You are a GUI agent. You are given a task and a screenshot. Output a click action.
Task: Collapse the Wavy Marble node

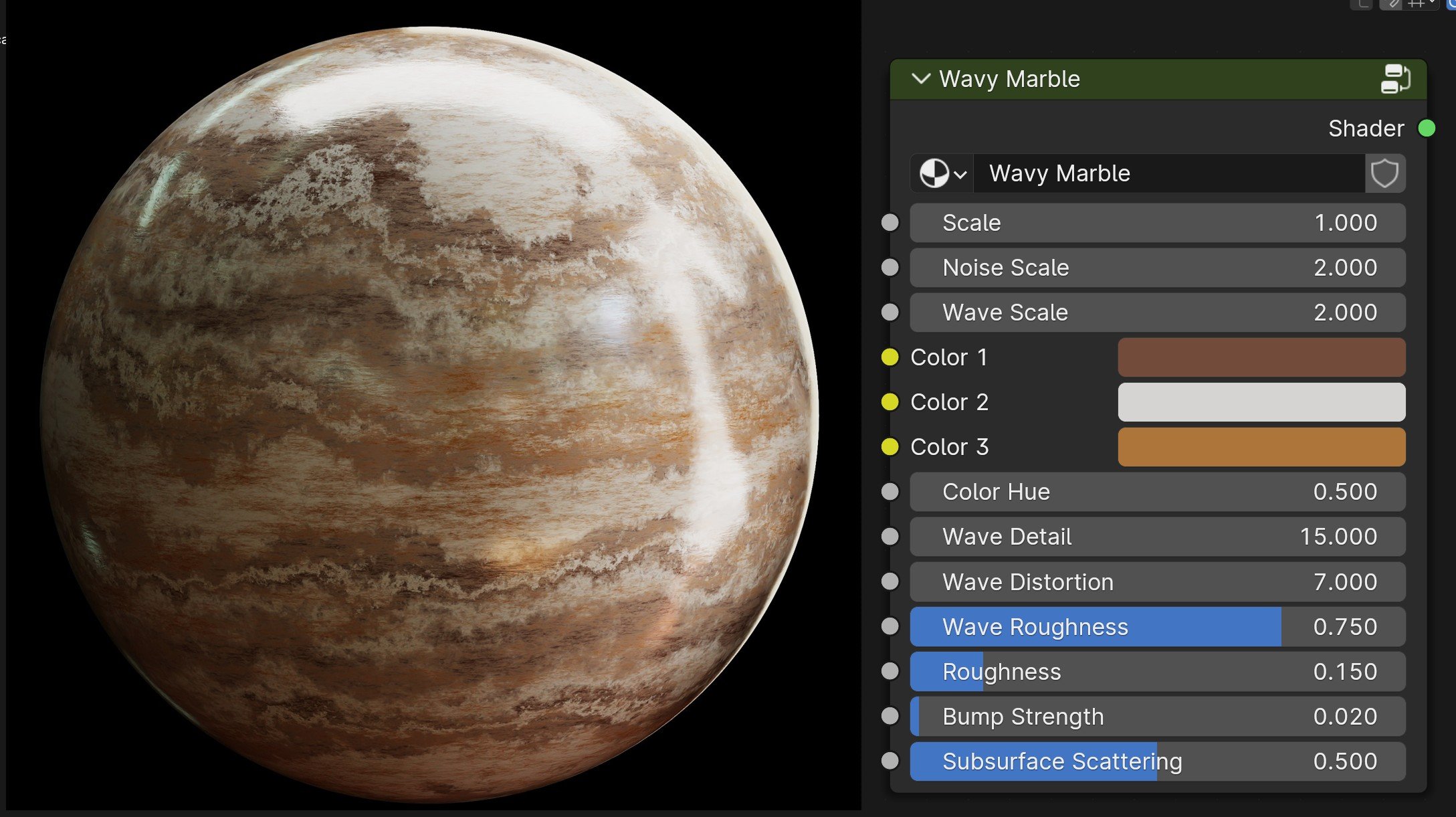(x=921, y=79)
